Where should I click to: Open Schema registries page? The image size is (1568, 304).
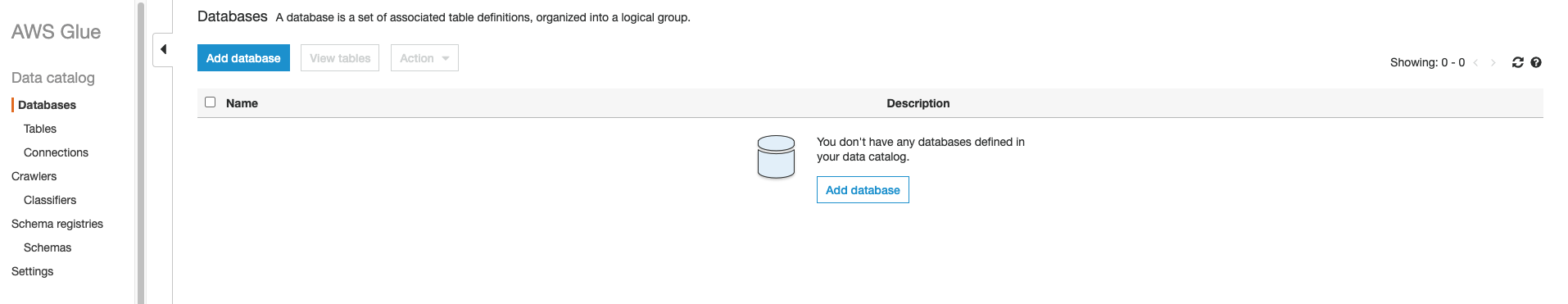click(x=57, y=224)
